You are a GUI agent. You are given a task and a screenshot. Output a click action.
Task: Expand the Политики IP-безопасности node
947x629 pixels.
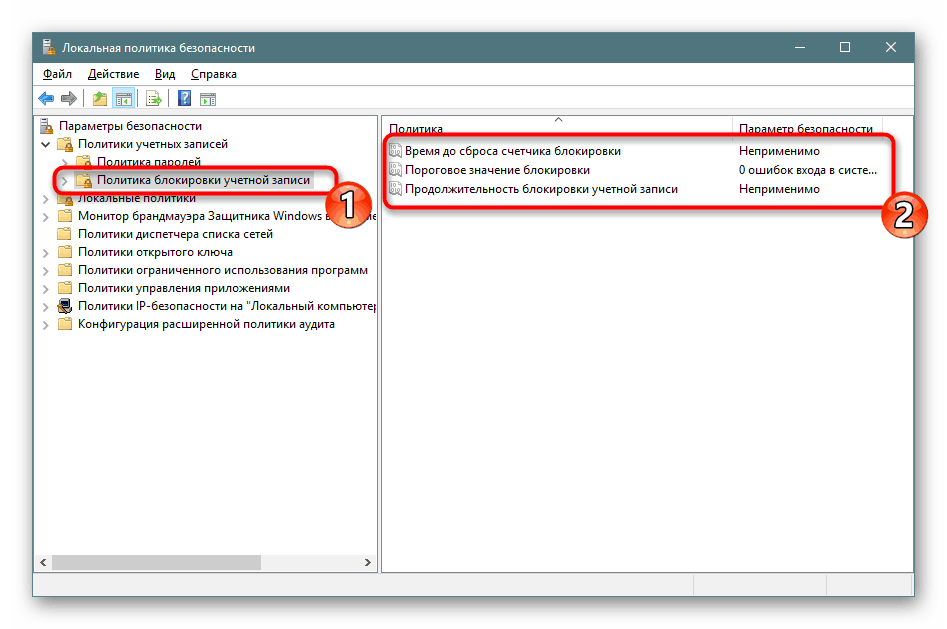click(45, 307)
